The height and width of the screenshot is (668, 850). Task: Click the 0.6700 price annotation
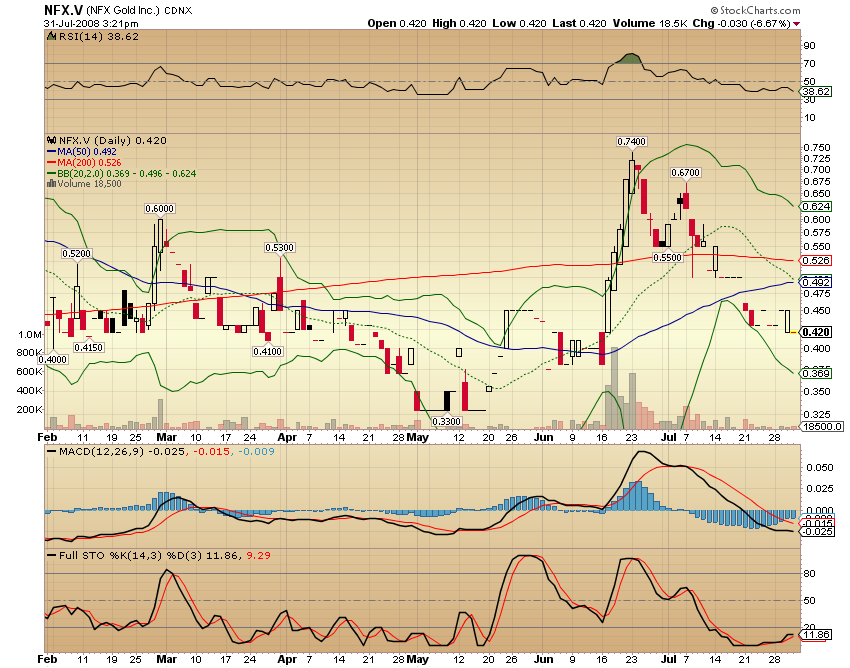pos(685,173)
